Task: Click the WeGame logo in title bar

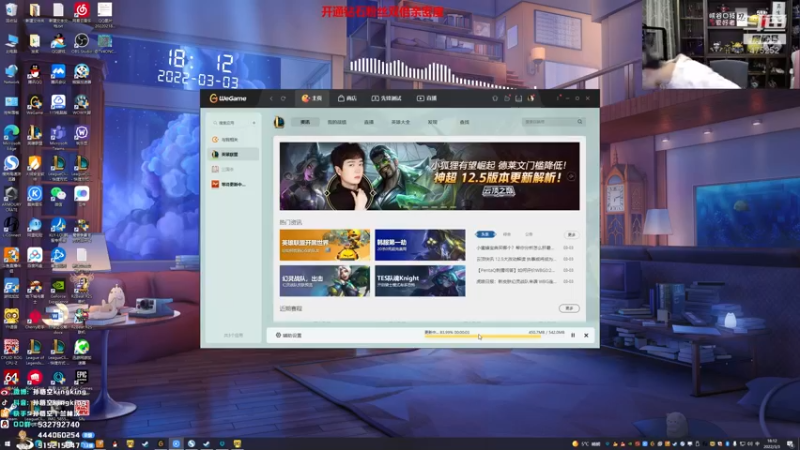Action: (x=228, y=98)
